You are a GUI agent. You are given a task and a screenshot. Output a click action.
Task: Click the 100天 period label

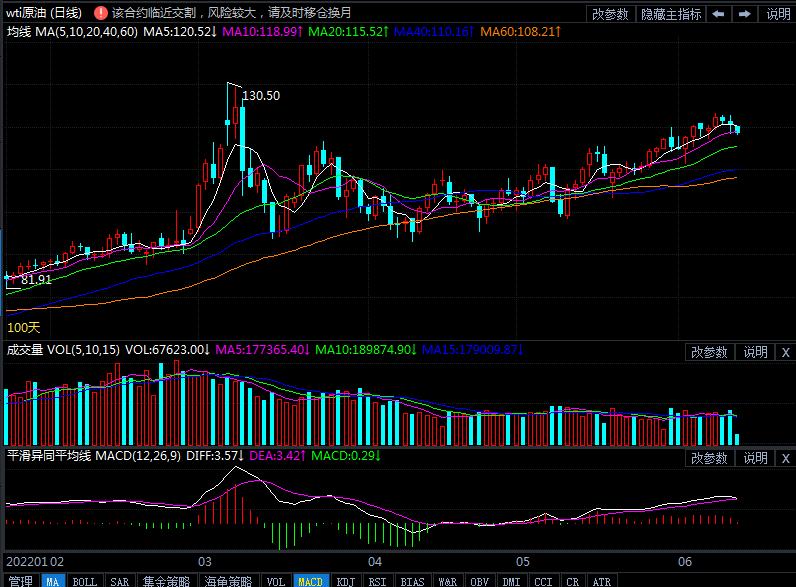pyautogui.click(x=23, y=327)
